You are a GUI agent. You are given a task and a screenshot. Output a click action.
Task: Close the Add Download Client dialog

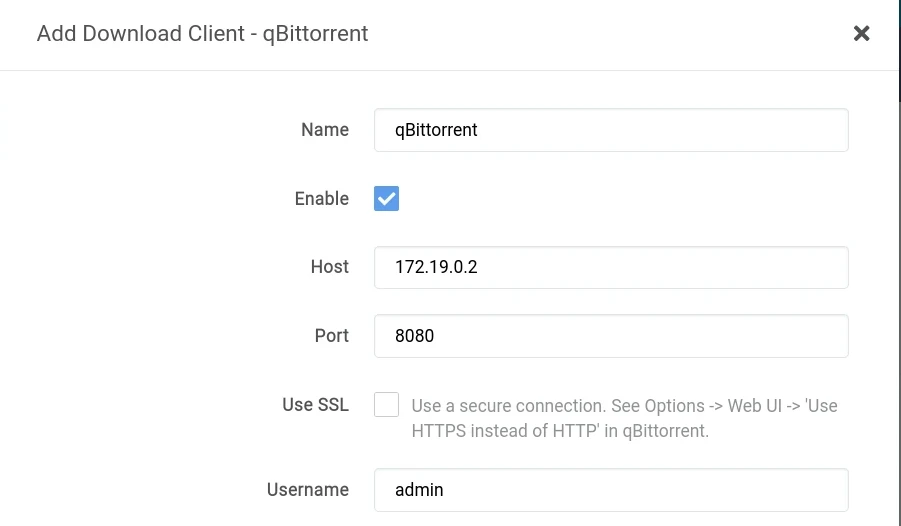(x=861, y=34)
